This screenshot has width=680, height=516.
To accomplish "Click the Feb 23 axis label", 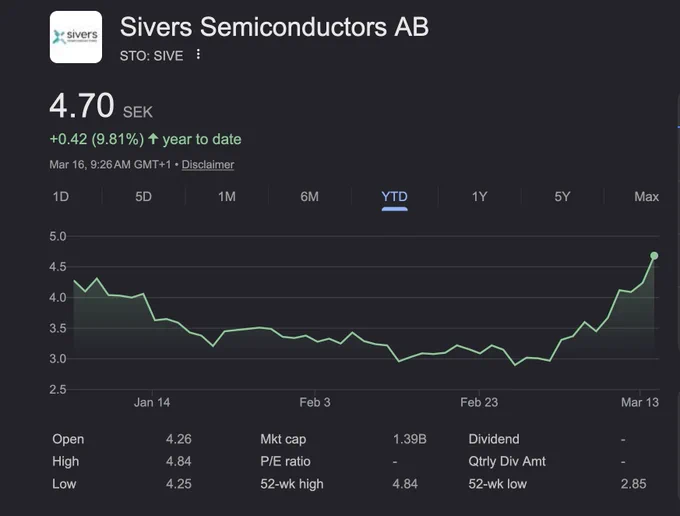I will click(479, 402).
